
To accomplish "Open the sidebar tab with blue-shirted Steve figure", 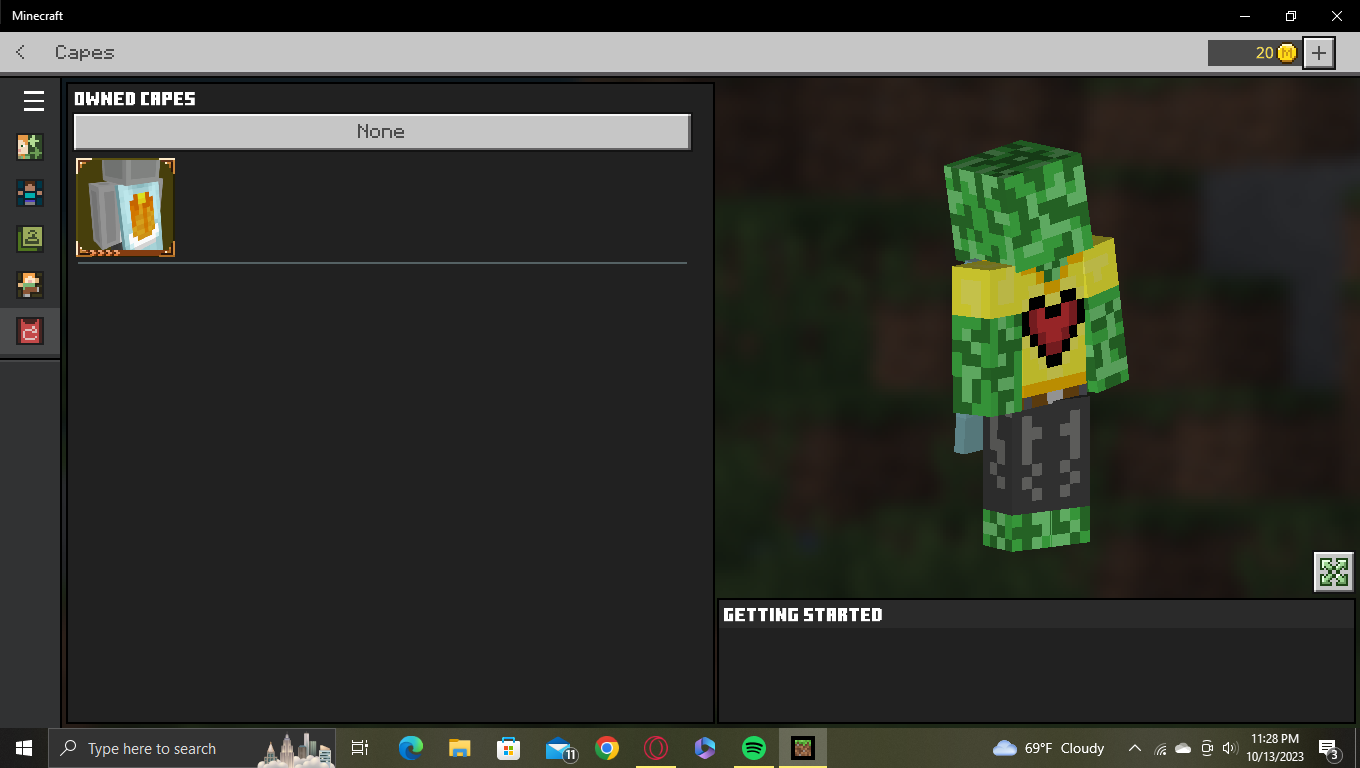I will [x=30, y=193].
